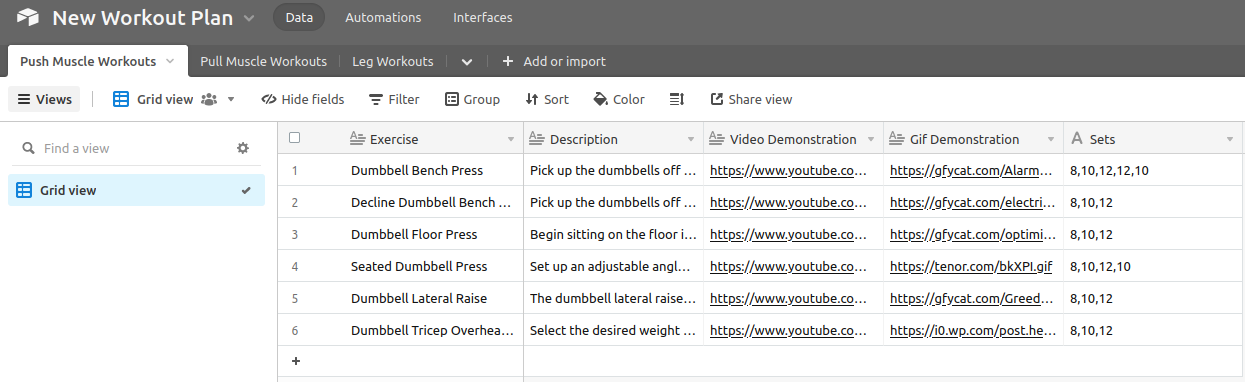
Task: Click the collaborative view people icon
Action: (209, 99)
